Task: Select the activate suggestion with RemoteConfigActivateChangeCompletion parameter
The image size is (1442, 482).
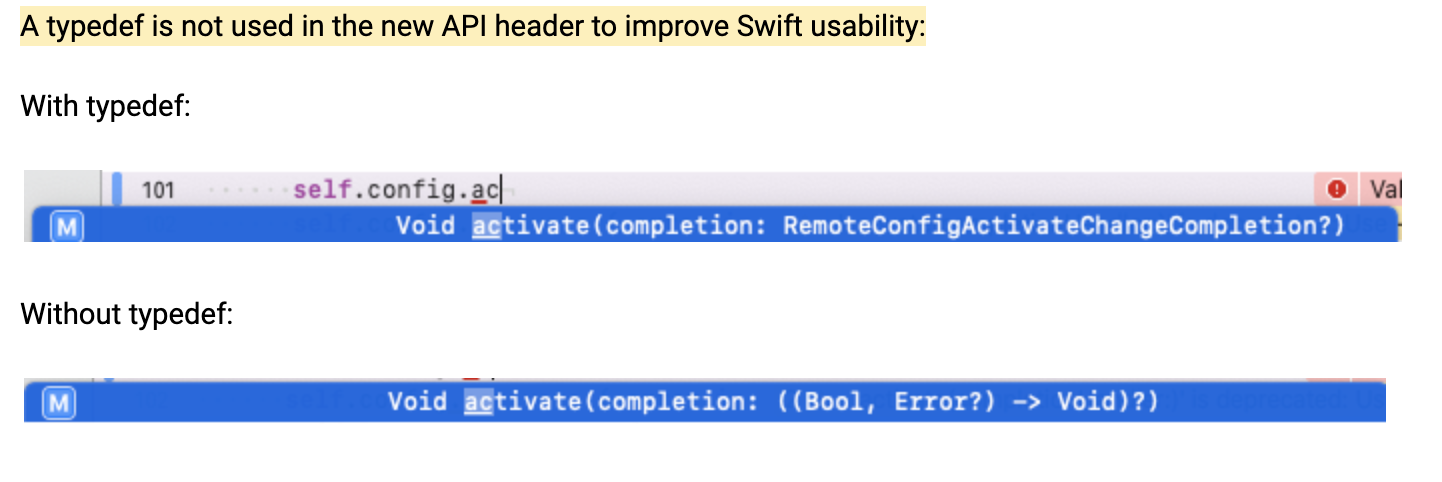Action: [868, 226]
